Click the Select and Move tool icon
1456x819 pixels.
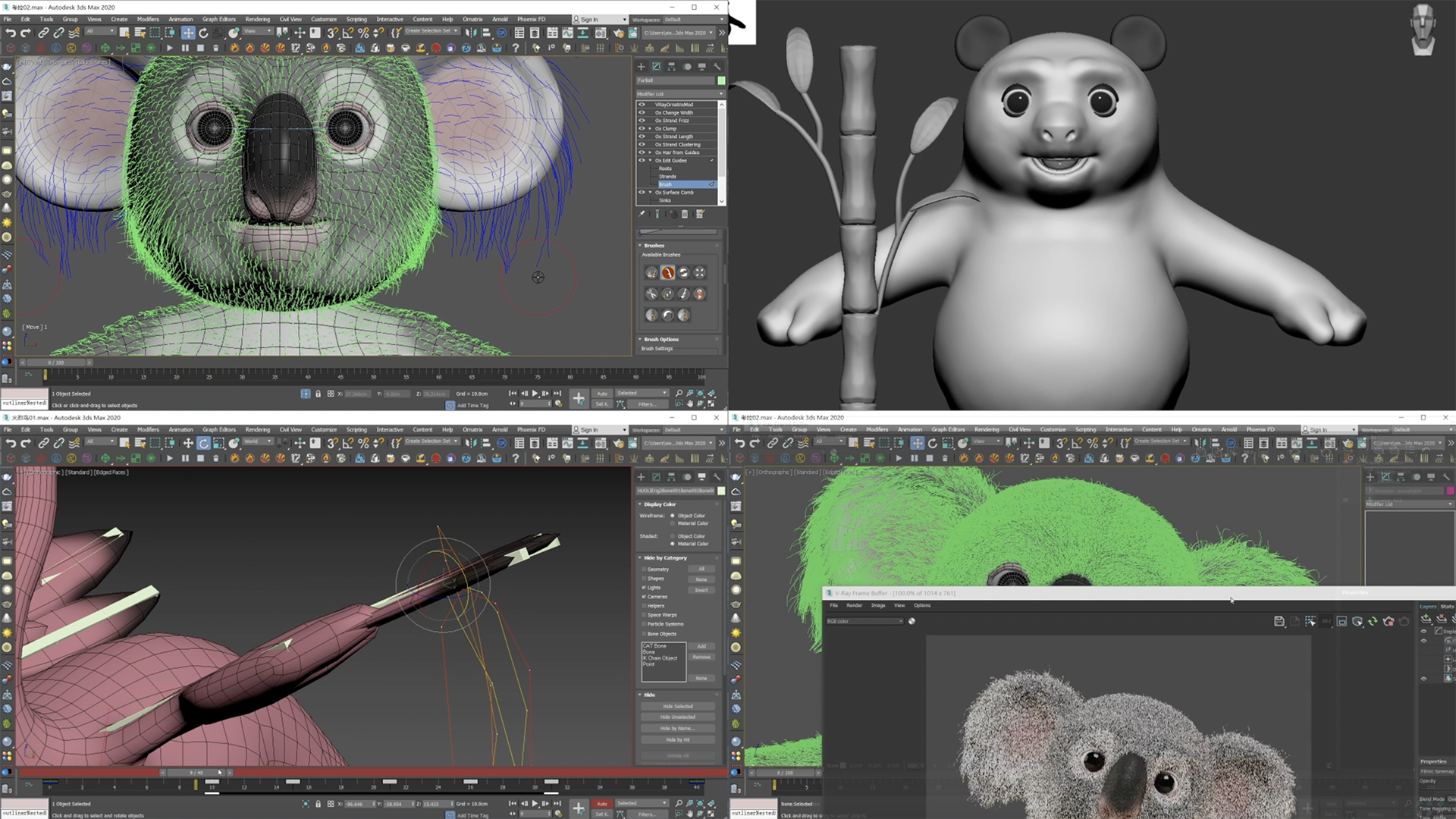point(188,33)
